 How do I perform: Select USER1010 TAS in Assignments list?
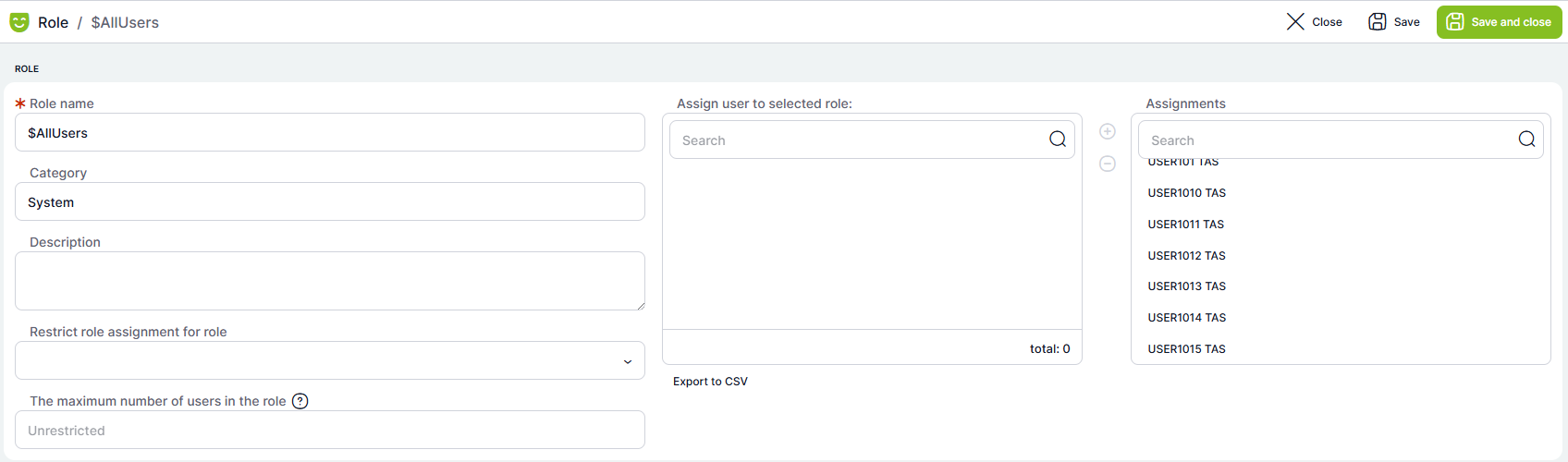[1186, 193]
